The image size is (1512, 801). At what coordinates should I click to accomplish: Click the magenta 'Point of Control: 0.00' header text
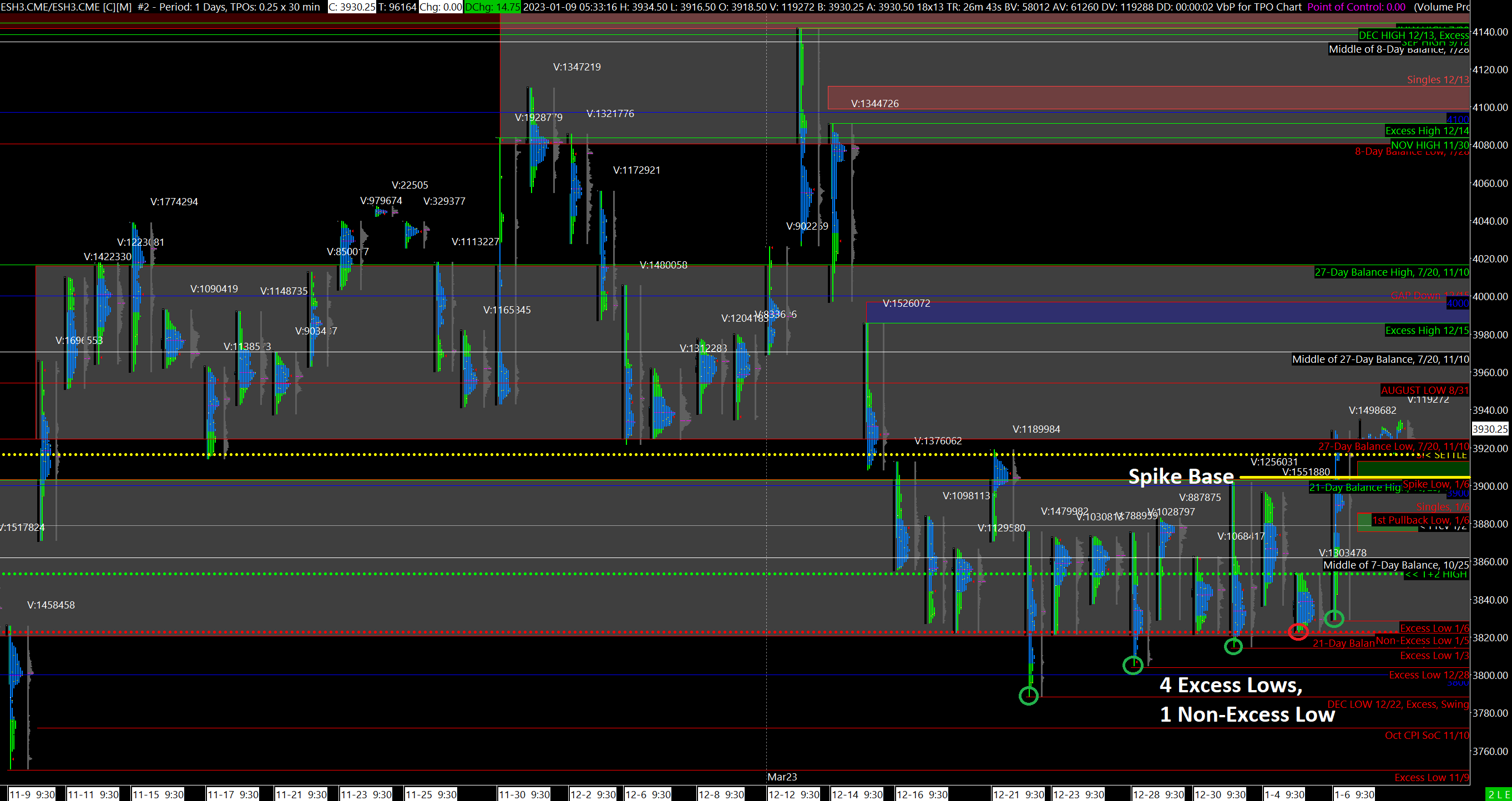tap(1356, 7)
